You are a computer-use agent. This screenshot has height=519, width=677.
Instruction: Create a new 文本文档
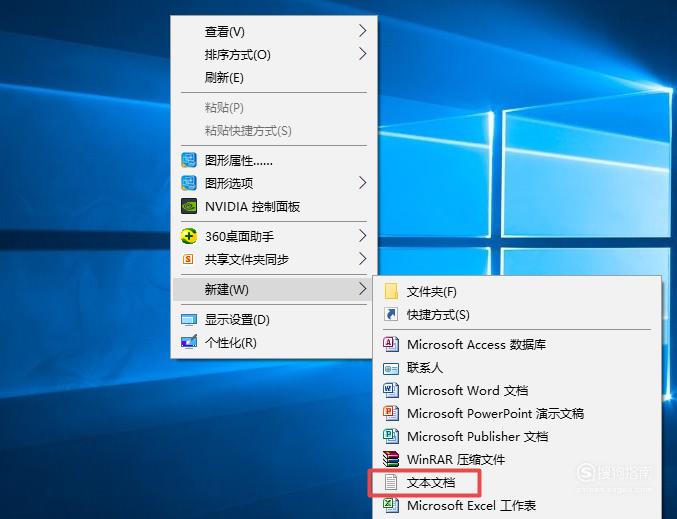click(x=517, y=482)
